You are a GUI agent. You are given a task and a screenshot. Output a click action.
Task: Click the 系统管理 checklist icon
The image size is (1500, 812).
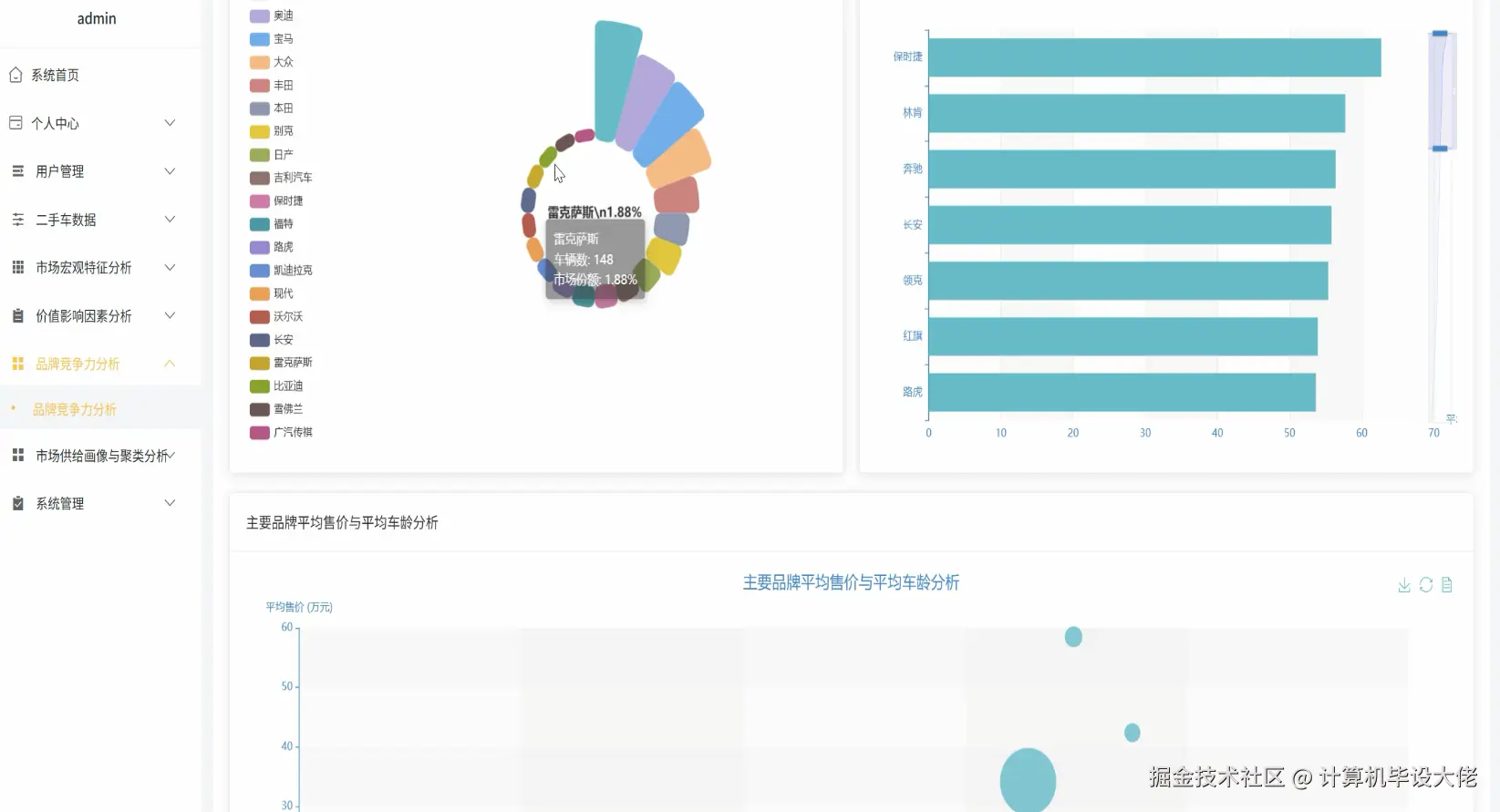click(x=17, y=503)
